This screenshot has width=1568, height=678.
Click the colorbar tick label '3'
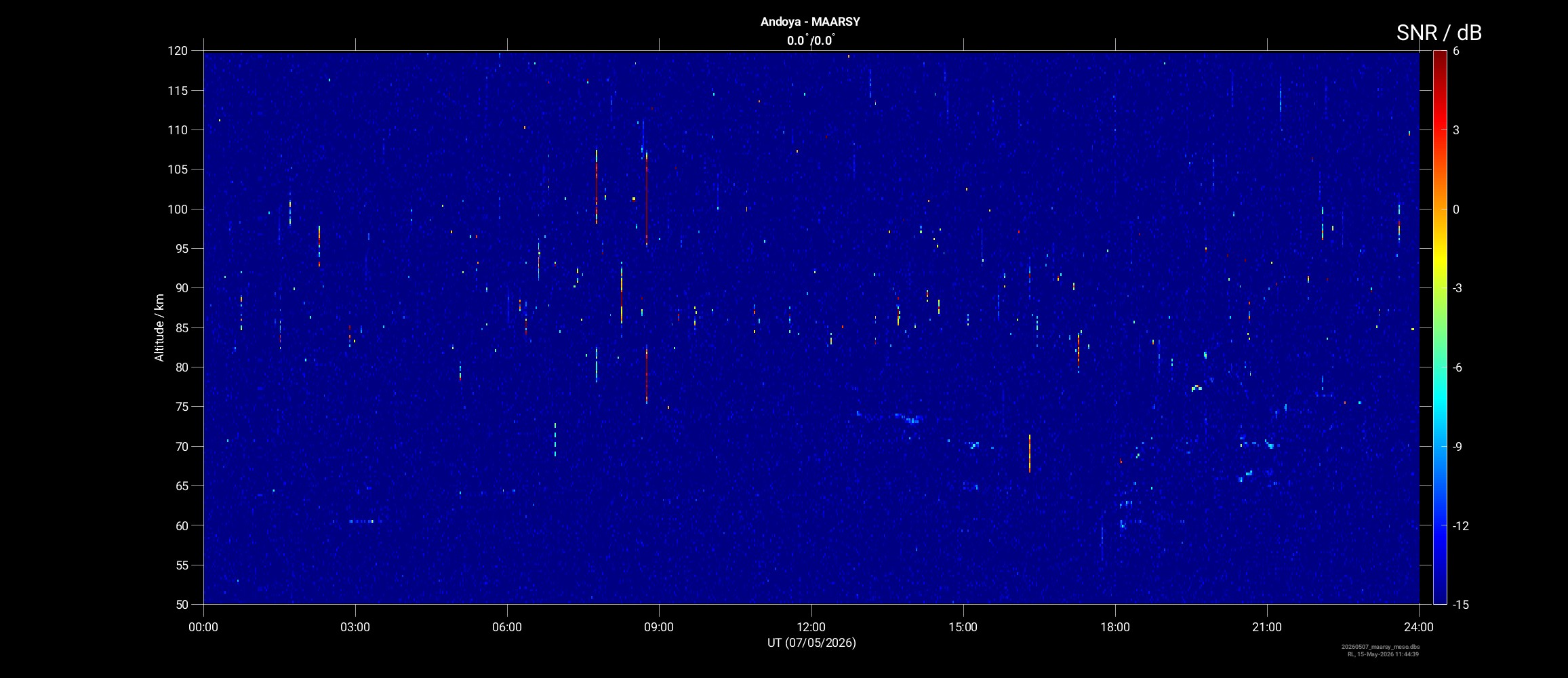click(1456, 130)
